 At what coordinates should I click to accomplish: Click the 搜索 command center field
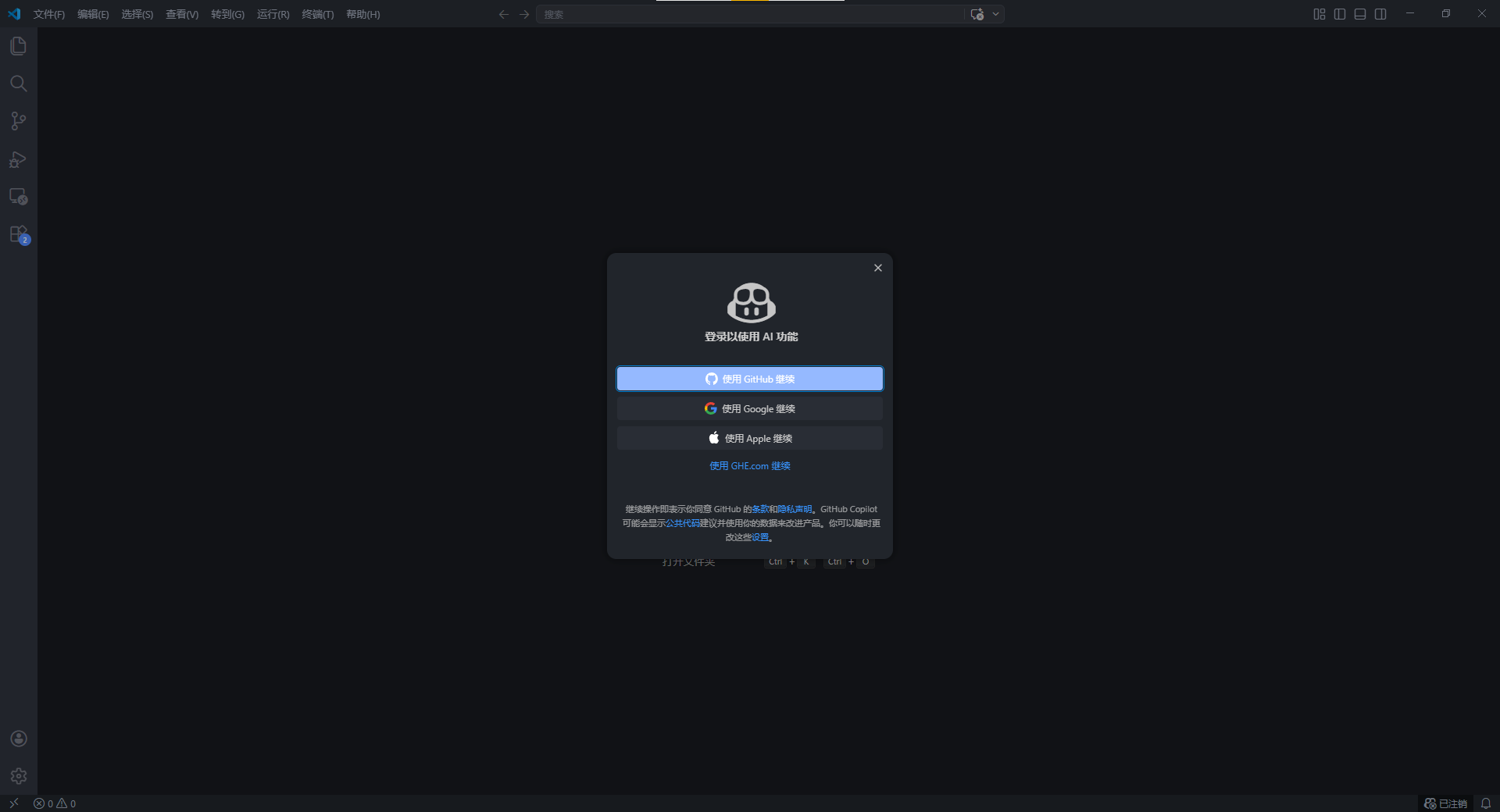point(750,14)
